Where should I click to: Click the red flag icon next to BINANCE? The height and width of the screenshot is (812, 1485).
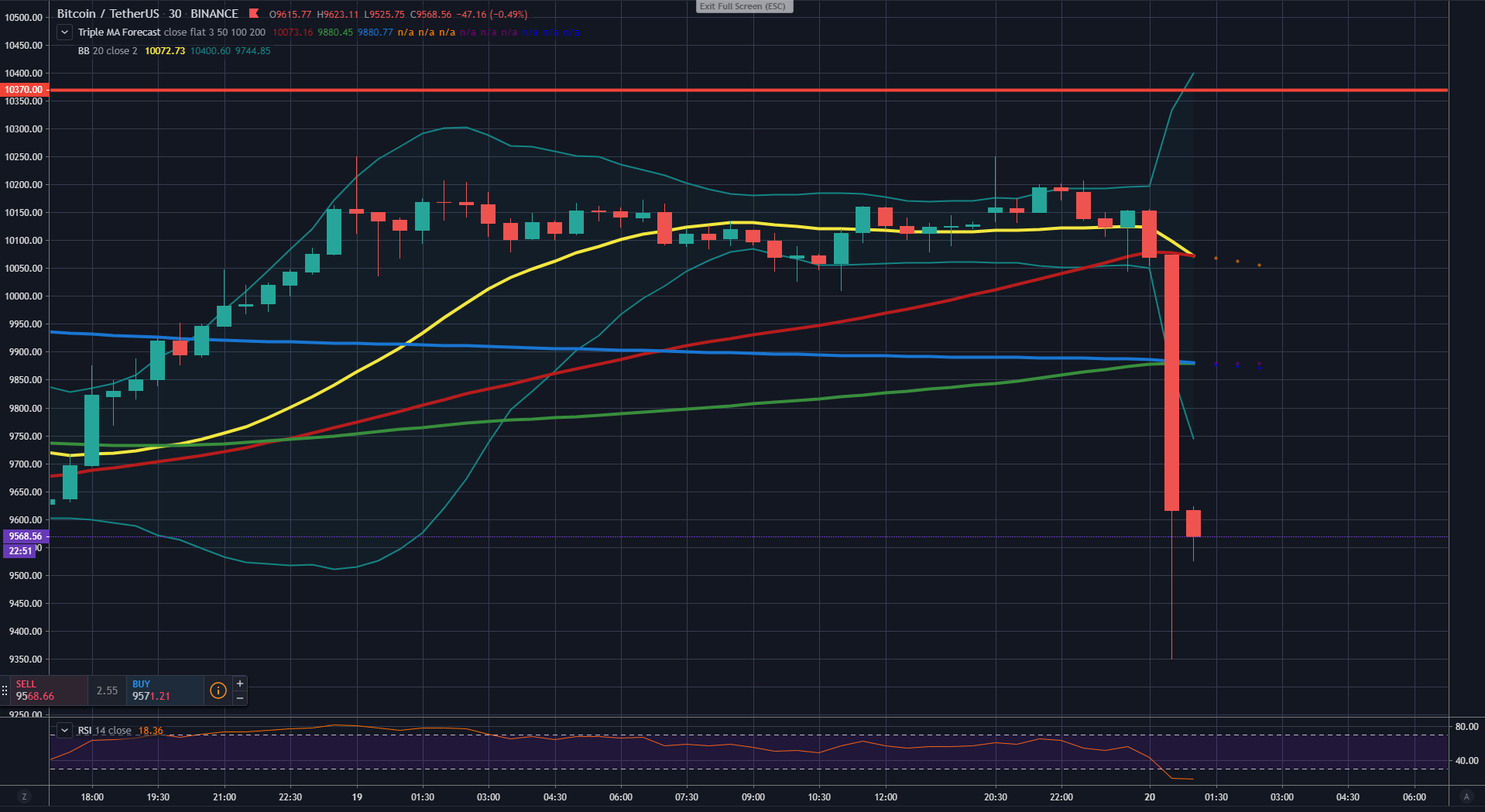pos(253,14)
